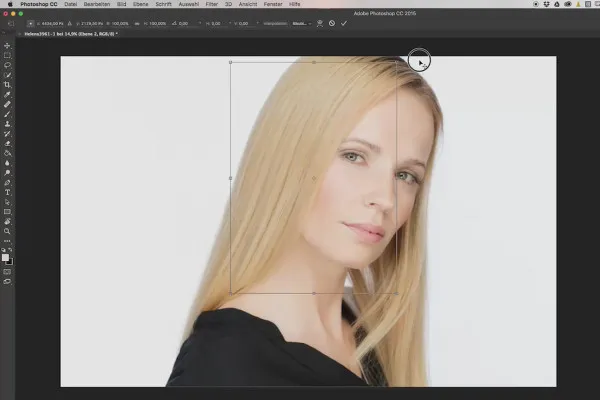The width and height of the screenshot is (600, 400).
Task: Commit the transform with the checkmark
Action: tap(344, 23)
